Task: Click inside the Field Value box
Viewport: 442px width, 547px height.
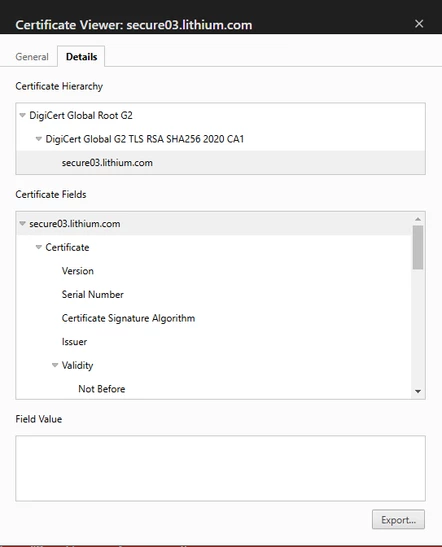Action: [x=220, y=468]
